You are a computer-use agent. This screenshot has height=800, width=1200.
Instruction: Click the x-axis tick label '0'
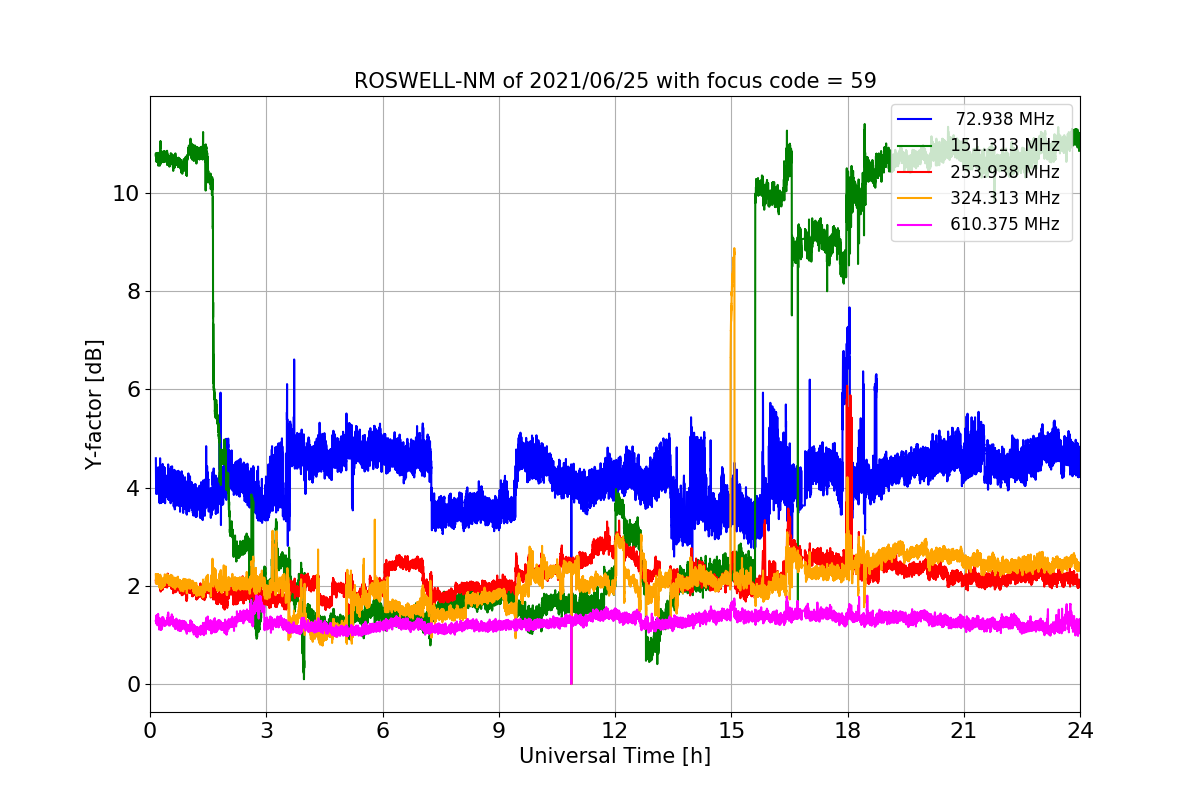(x=150, y=731)
